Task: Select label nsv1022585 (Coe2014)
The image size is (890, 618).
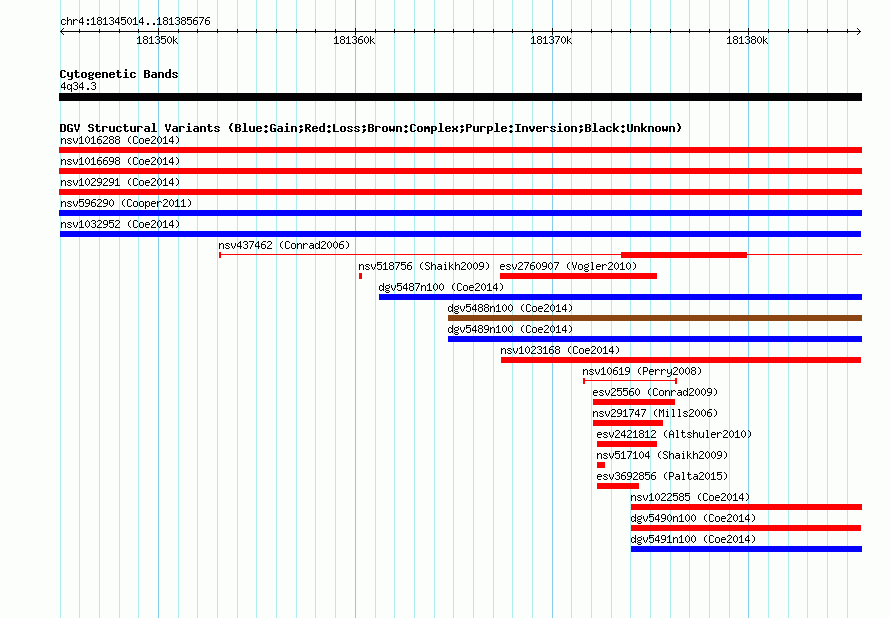Action: coord(690,497)
